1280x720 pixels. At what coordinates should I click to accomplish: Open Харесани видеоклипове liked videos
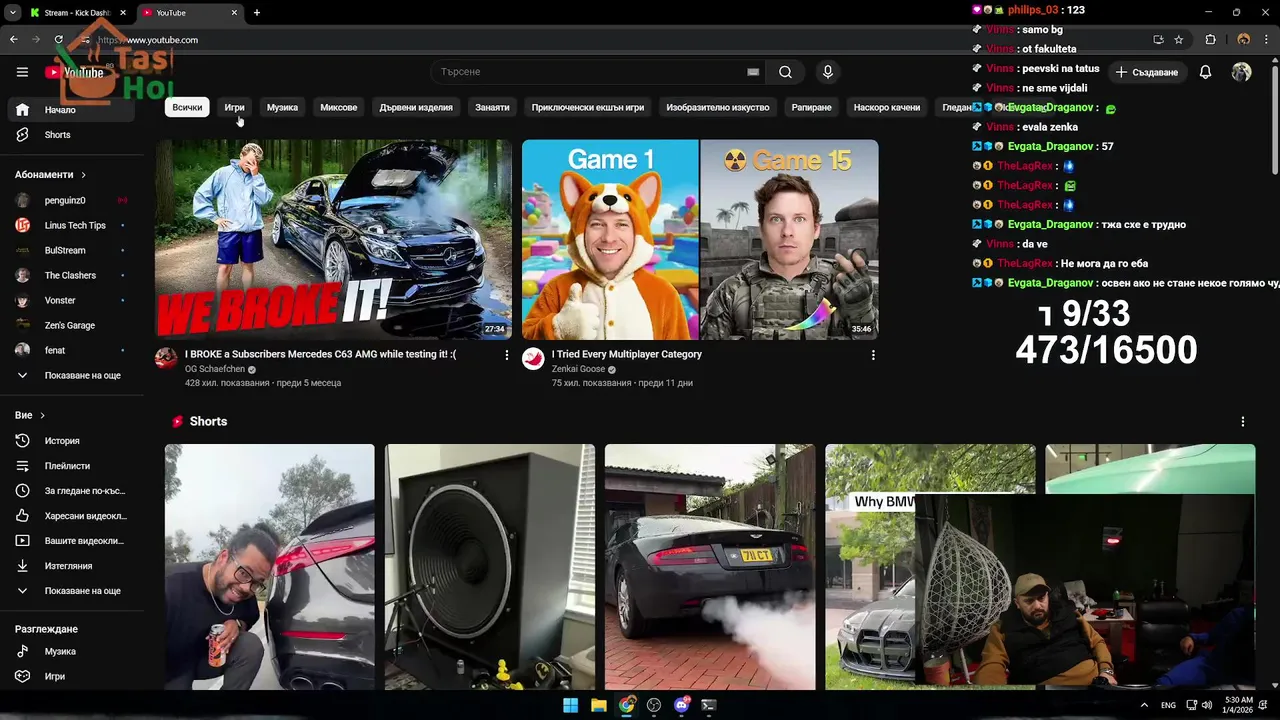point(70,516)
